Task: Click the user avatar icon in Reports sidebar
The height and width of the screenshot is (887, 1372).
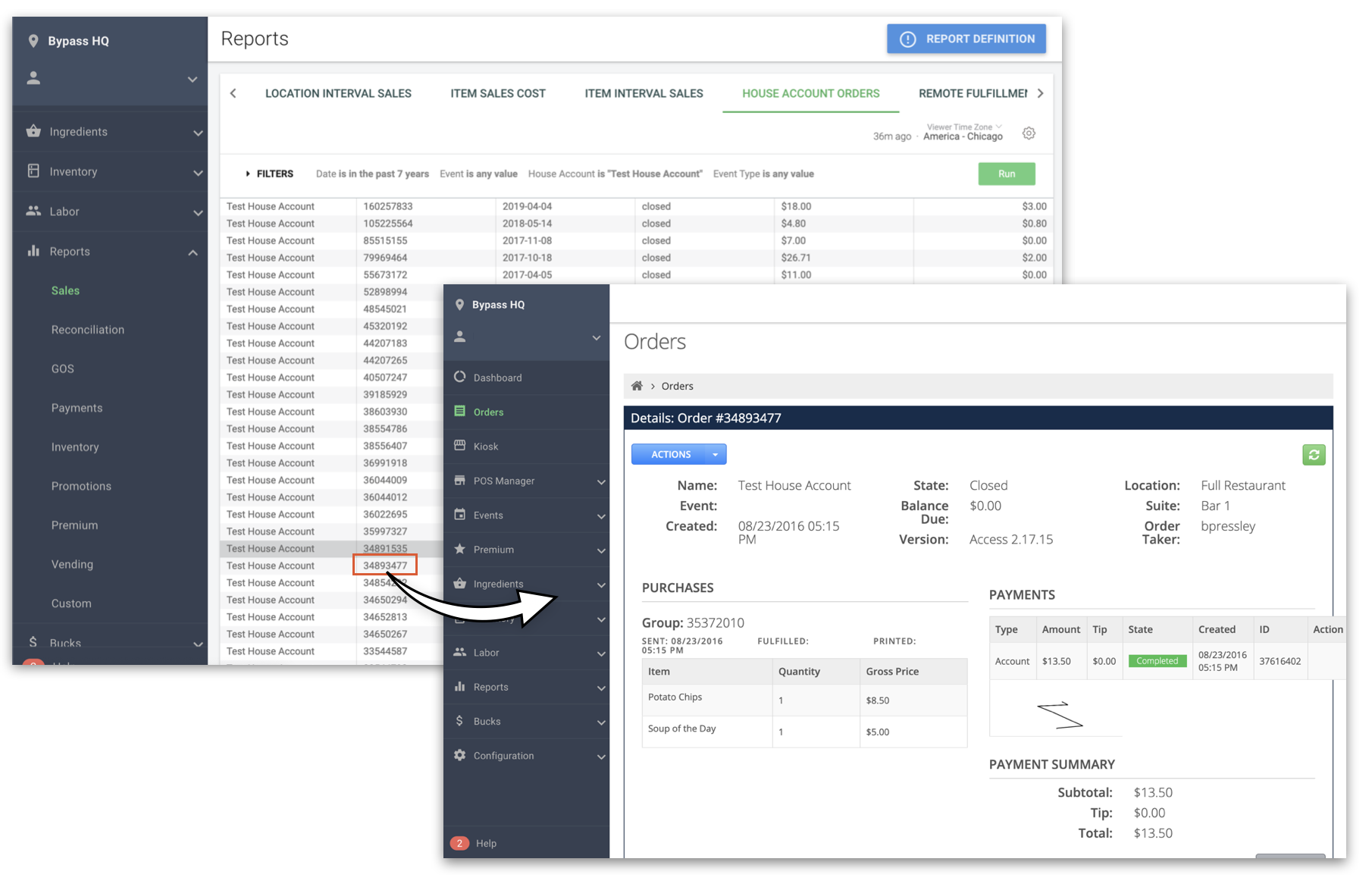Action: pos(33,78)
